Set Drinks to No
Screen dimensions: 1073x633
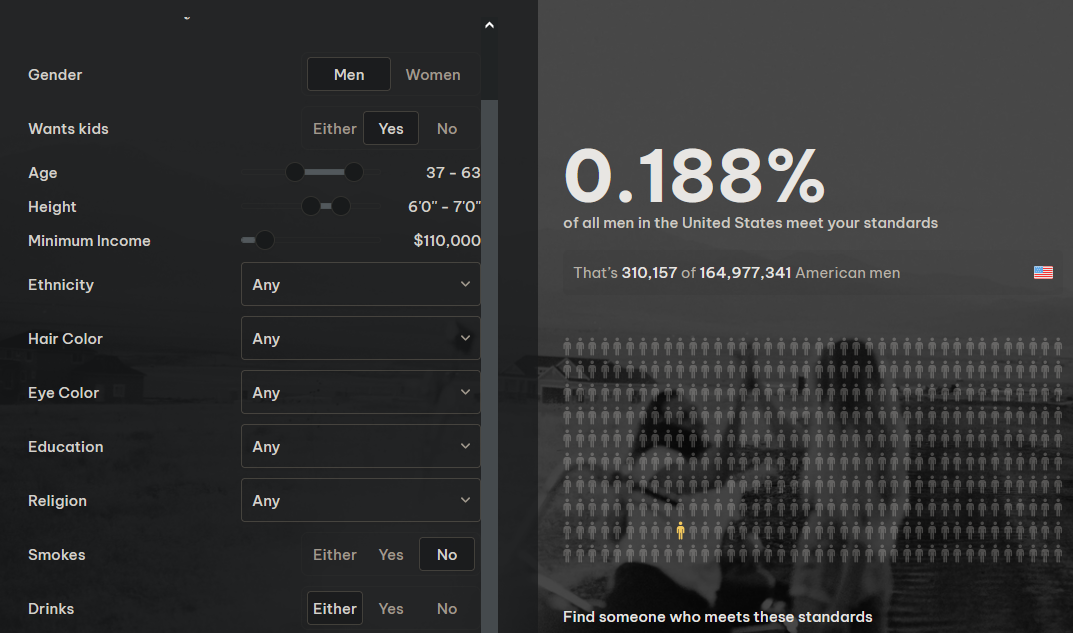tap(447, 608)
